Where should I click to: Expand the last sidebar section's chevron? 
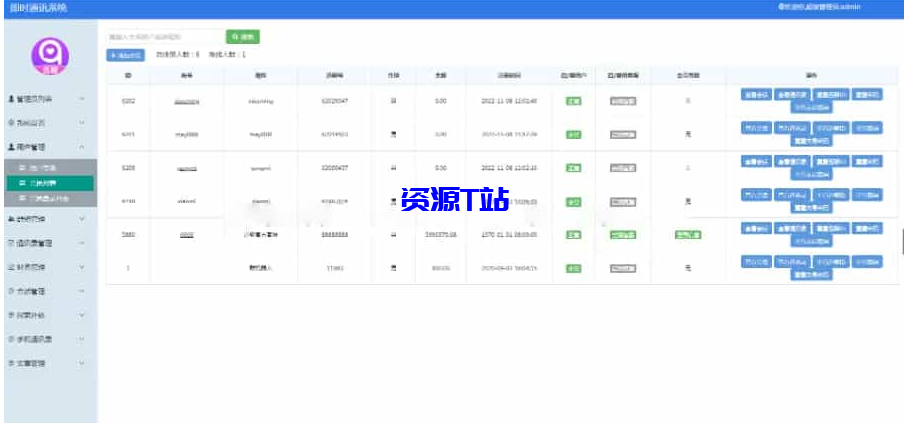coord(82,363)
